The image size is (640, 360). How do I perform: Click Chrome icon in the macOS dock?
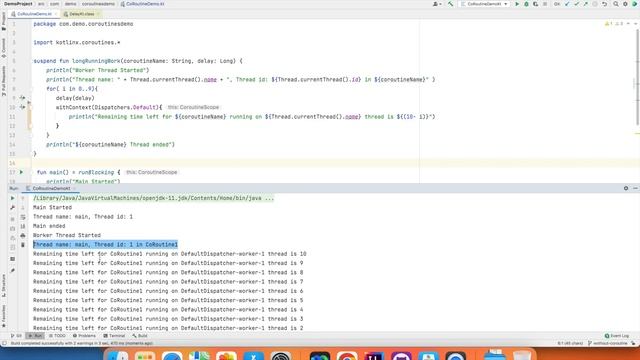347,356
